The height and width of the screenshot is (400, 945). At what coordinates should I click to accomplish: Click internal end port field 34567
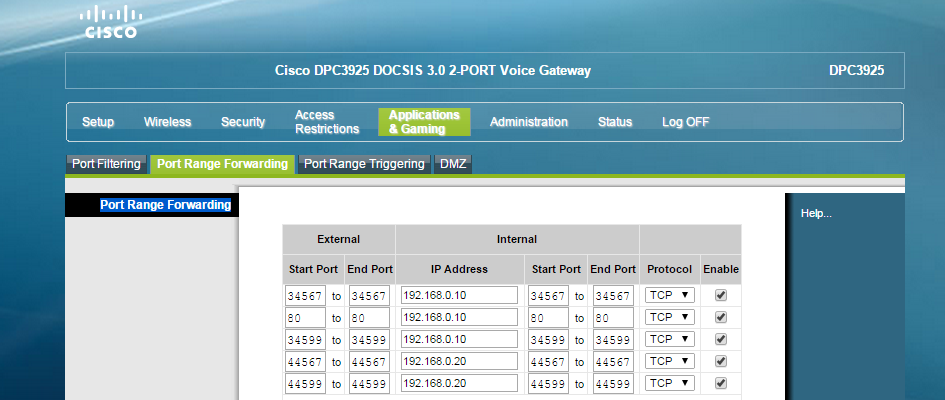[613, 295]
